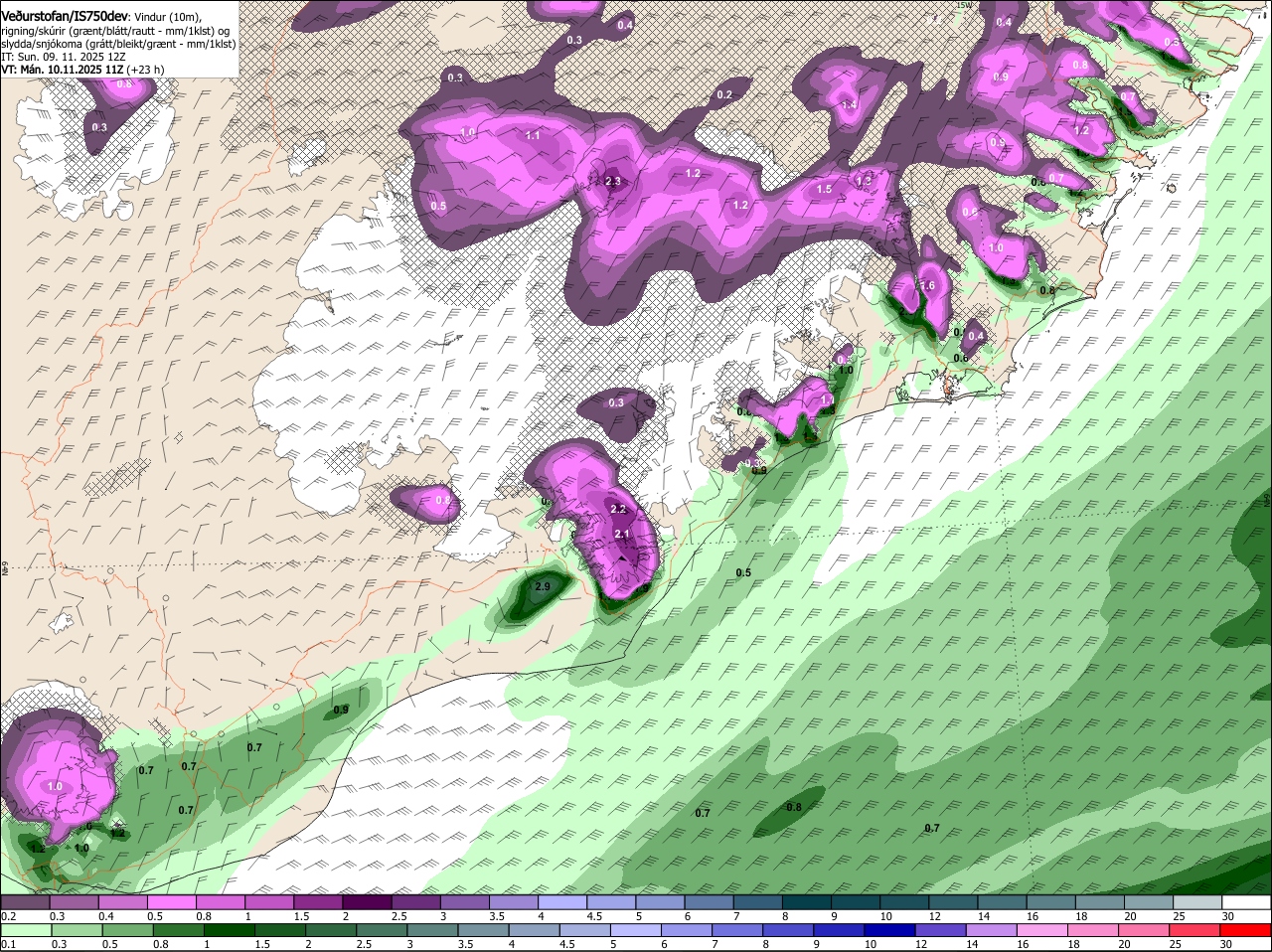The image size is (1272, 952).
Task: Click the 2.9 rainfall value in dark green
Action: (x=542, y=587)
